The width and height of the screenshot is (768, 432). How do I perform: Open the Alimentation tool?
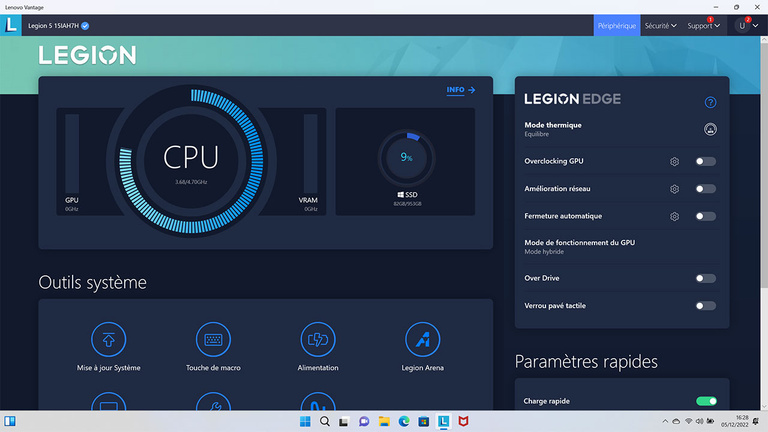(318, 347)
